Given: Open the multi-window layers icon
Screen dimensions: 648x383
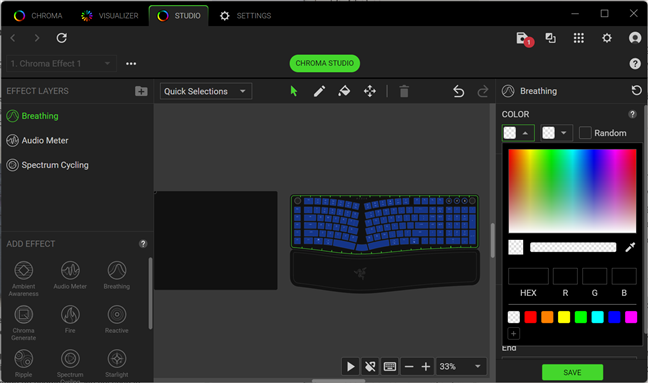Looking at the screenshot, I should tap(550, 38).
